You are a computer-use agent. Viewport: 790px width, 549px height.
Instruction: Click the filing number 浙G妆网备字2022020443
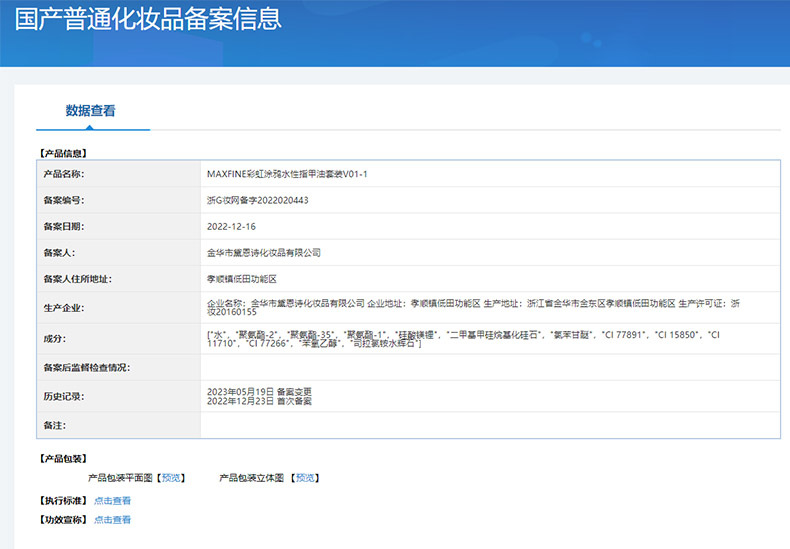(257, 200)
